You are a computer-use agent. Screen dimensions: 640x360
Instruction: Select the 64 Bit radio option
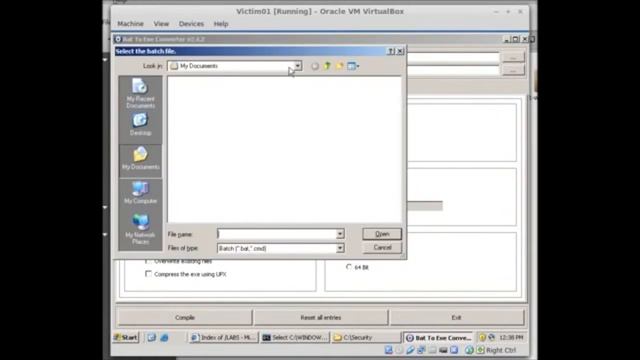[x=349, y=267]
